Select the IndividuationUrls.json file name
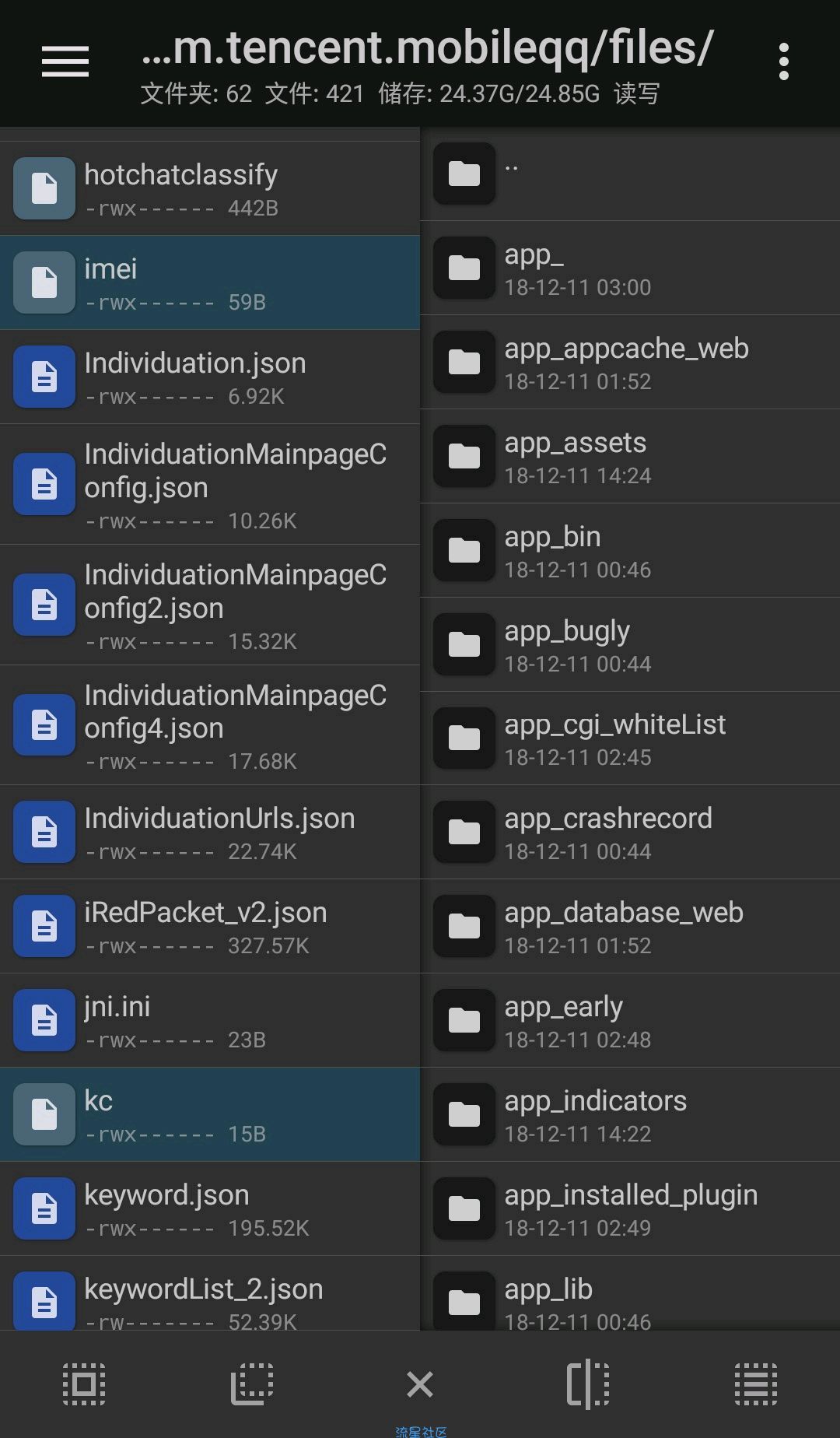The height and width of the screenshot is (1438, 840). coord(219,819)
